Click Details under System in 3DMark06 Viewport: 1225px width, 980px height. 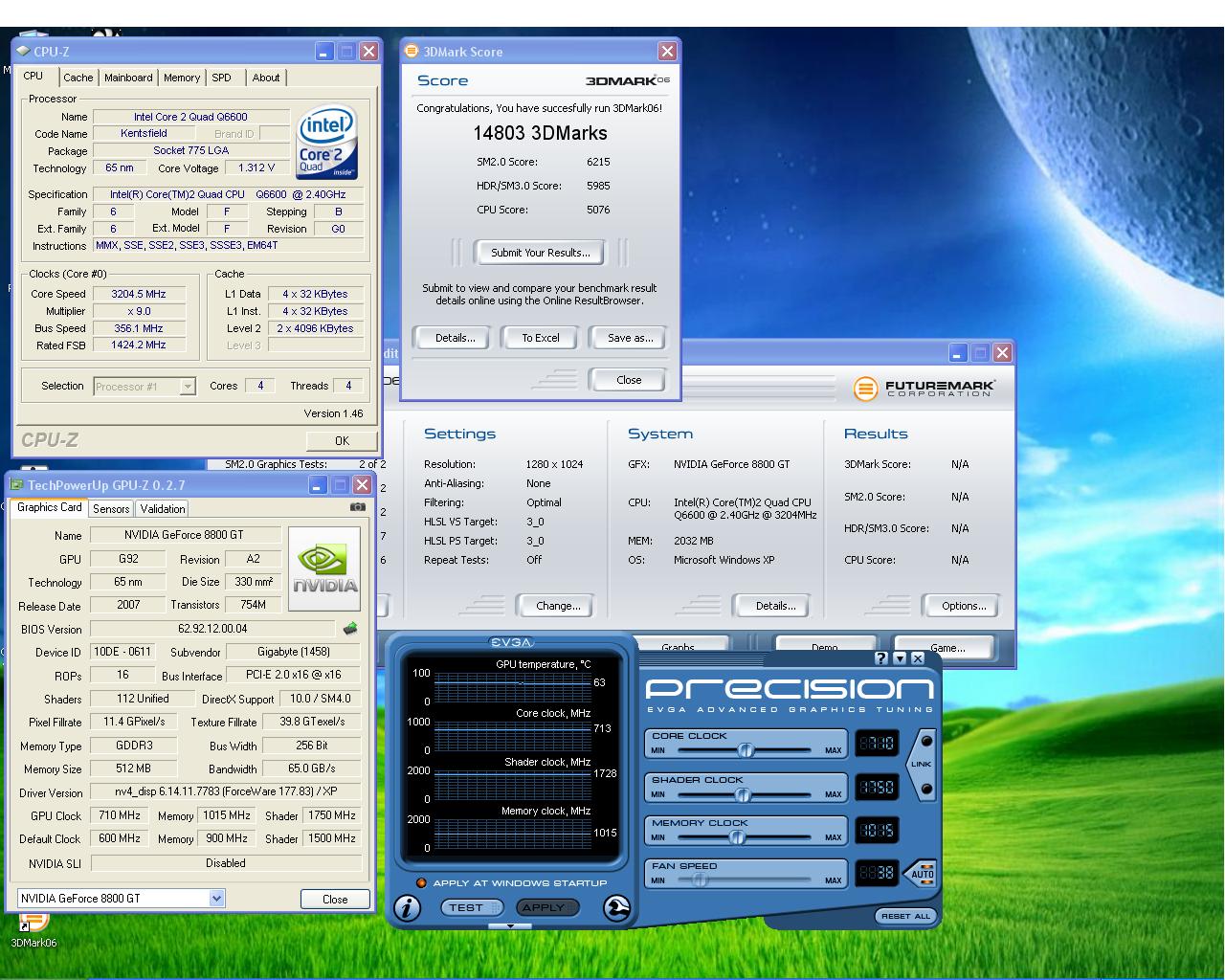[x=775, y=606]
